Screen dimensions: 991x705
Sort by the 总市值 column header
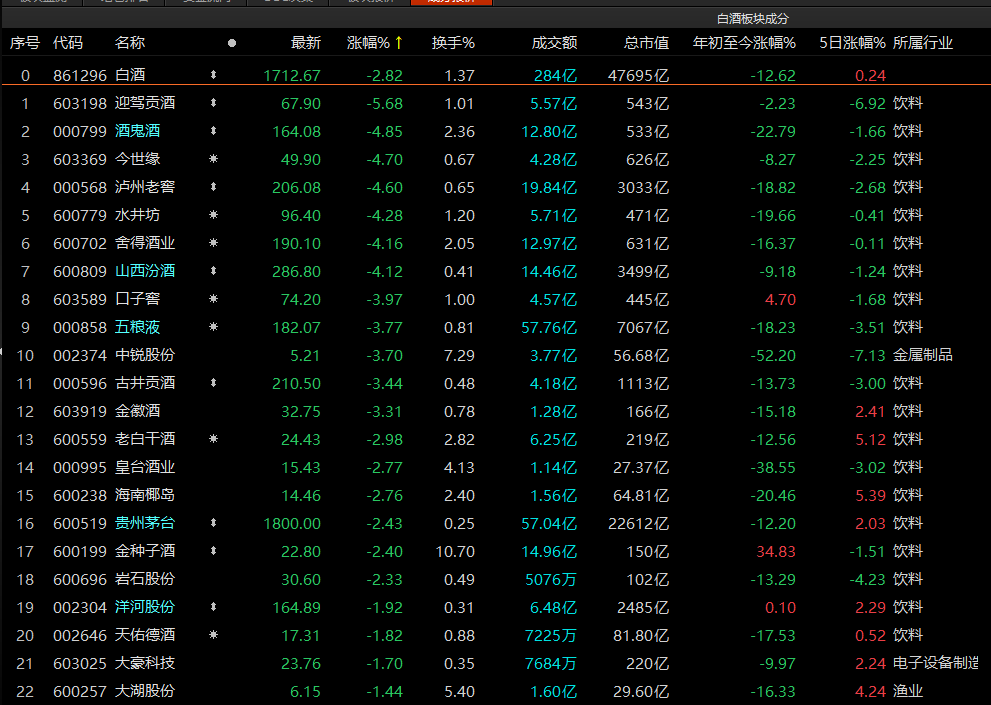pyautogui.click(x=647, y=43)
